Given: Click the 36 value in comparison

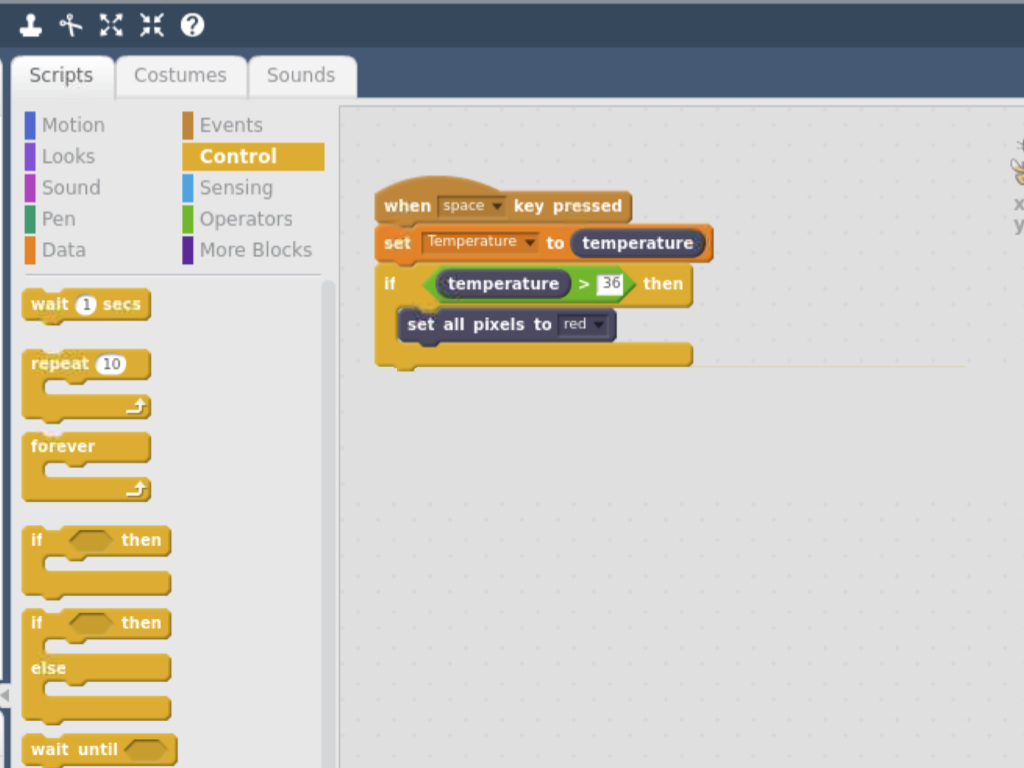Looking at the screenshot, I should click(x=610, y=283).
